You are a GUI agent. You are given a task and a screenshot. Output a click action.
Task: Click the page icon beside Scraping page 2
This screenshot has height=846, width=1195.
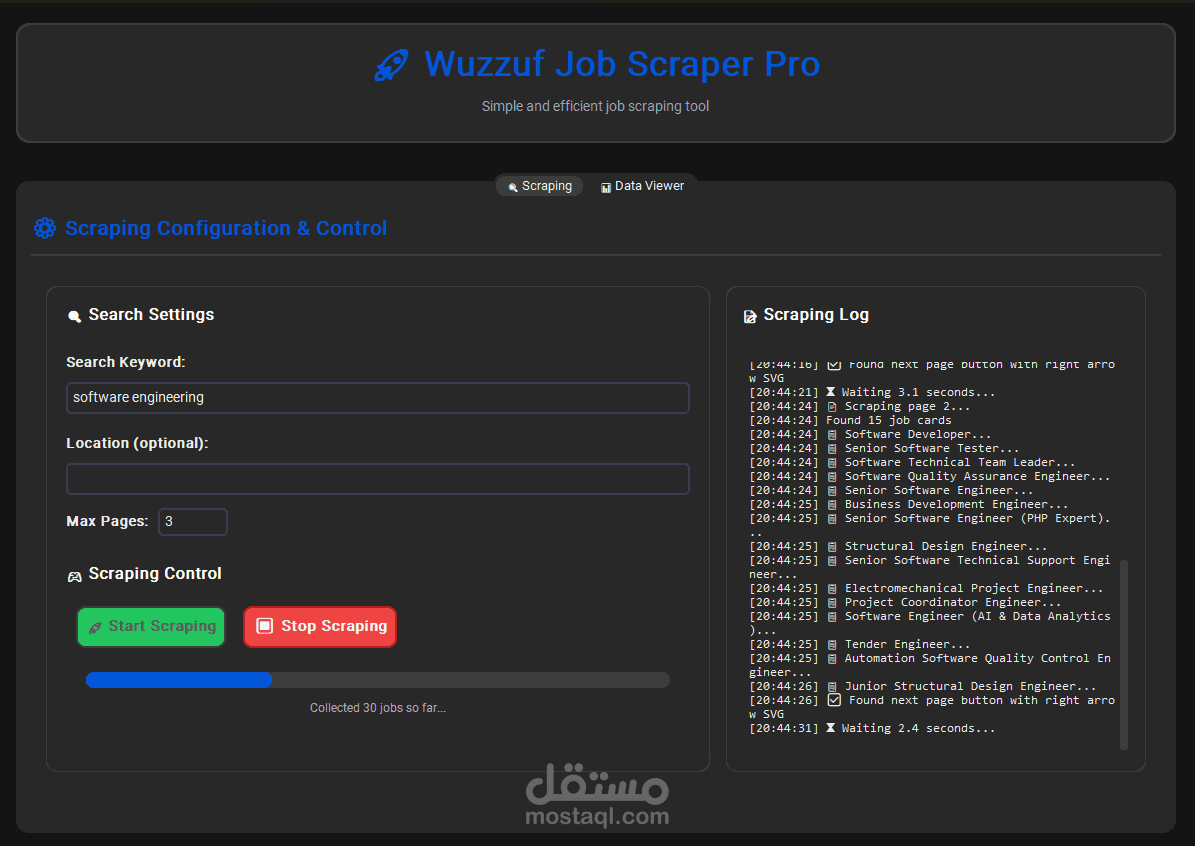click(831, 406)
